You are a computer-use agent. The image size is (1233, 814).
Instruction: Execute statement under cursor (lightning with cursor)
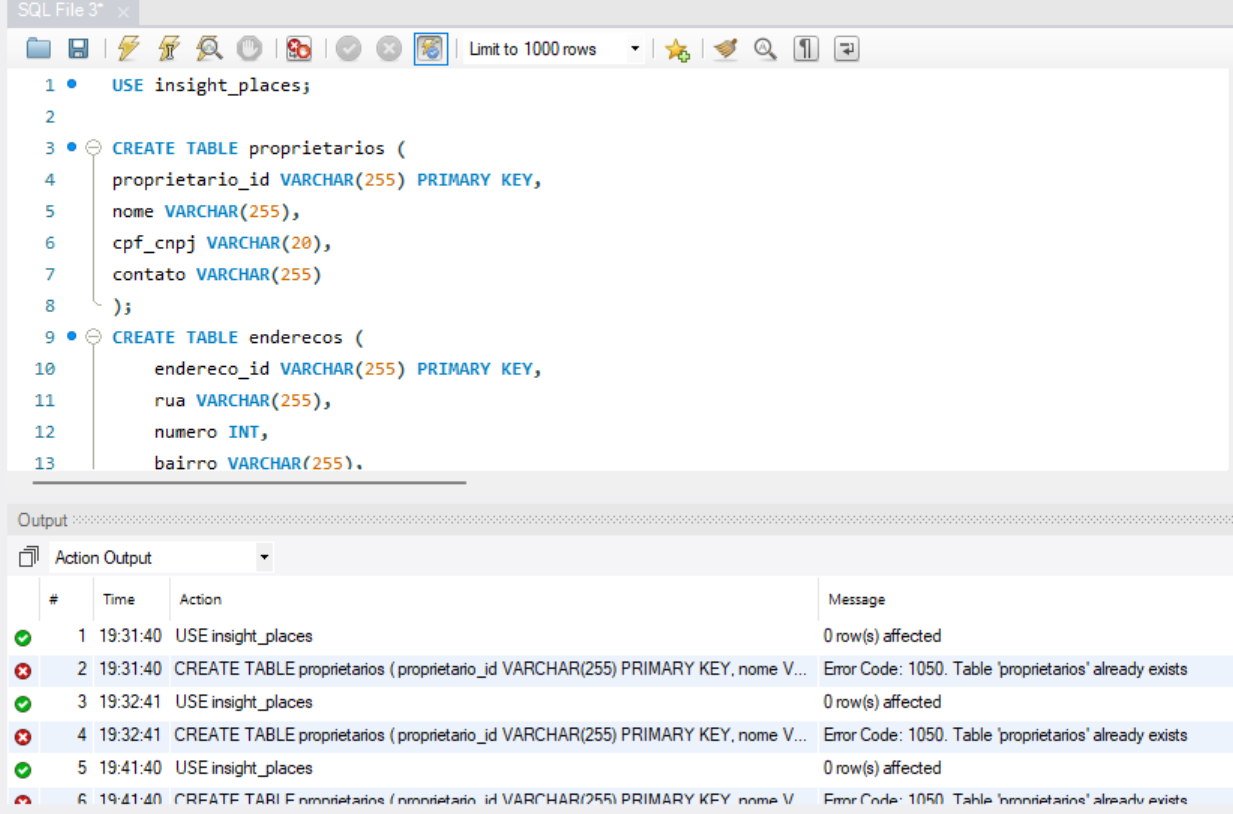pyautogui.click(x=169, y=49)
